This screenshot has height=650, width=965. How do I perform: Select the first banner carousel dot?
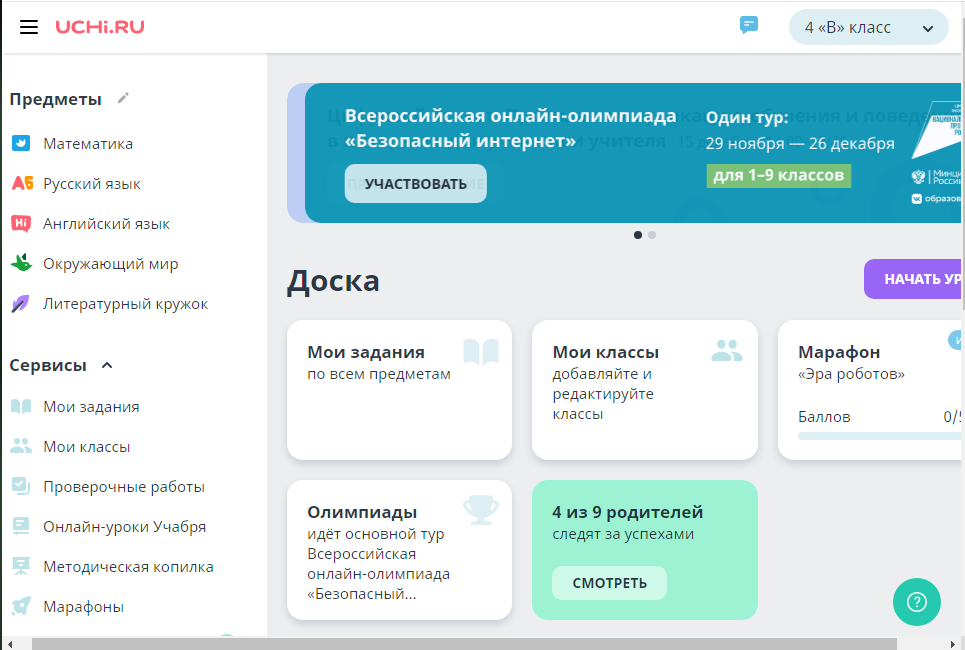(x=638, y=235)
